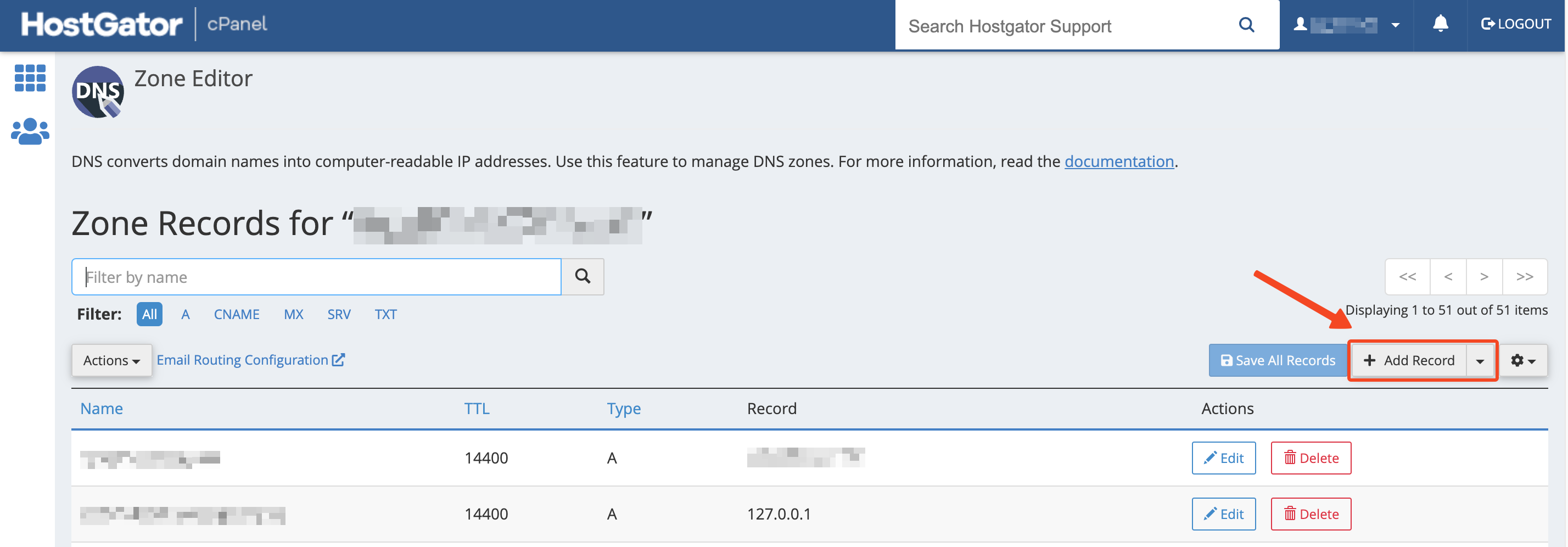Click the Add Record button
This screenshot has width=1568, height=547.
click(x=1409, y=361)
